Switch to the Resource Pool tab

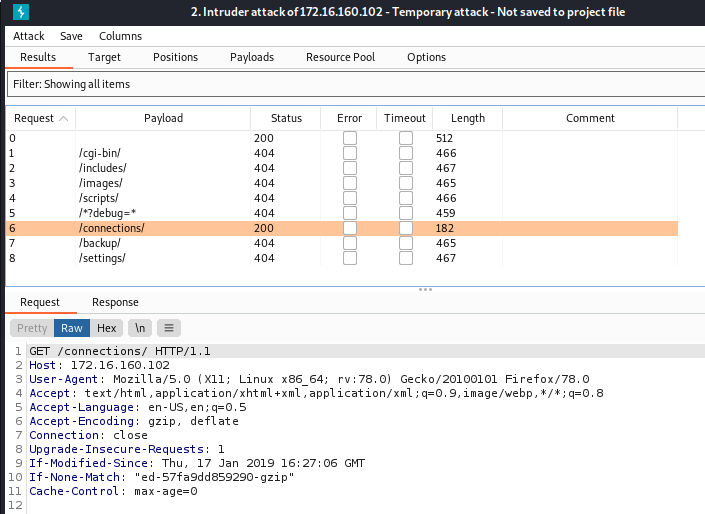click(x=340, y=57)
